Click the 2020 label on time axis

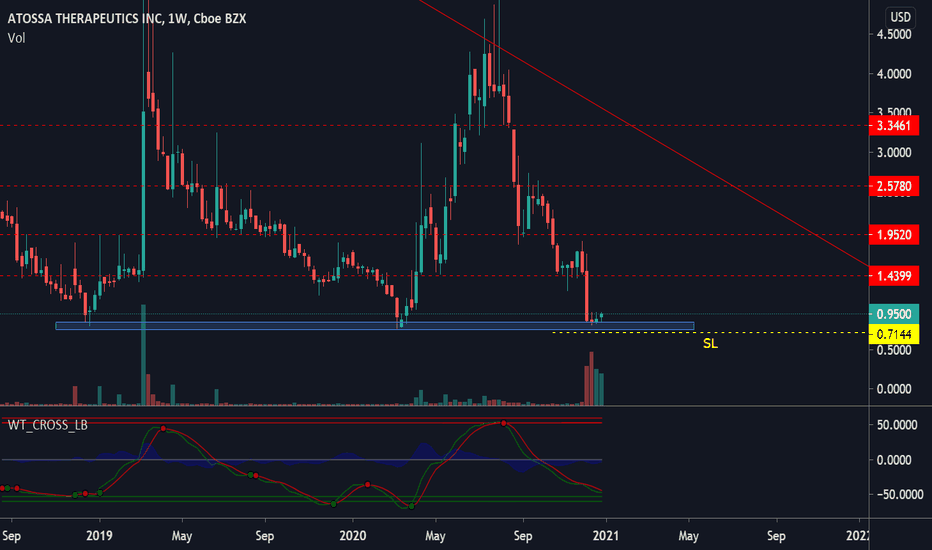pyautogui.click(x=352, y=536)
